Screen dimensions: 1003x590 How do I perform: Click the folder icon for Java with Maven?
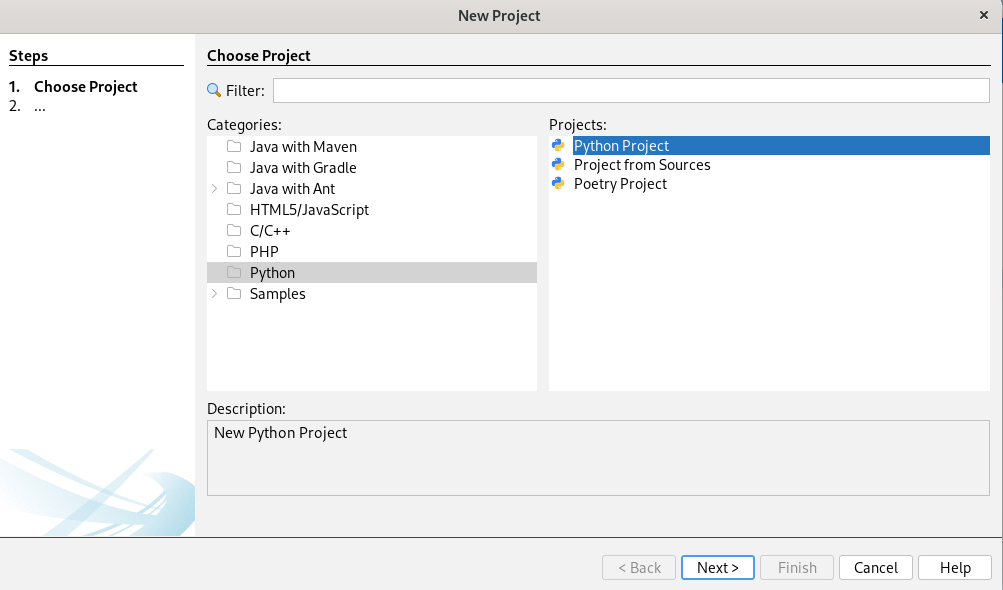[234, 147]
